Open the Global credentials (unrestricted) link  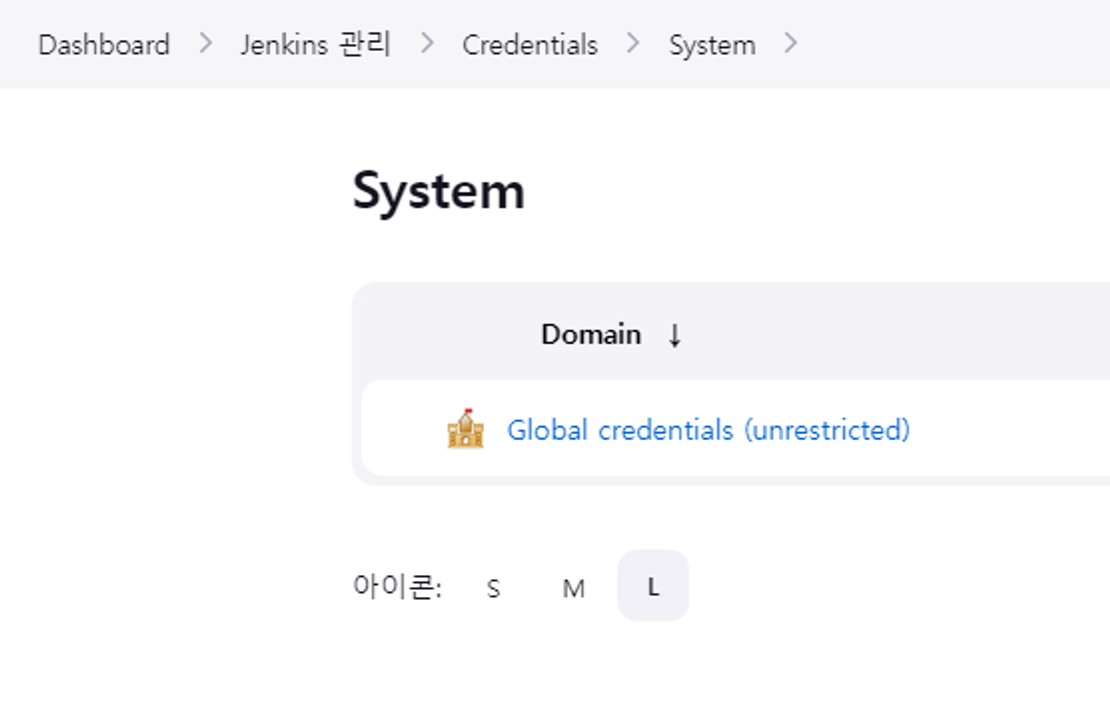click(709, 429)
